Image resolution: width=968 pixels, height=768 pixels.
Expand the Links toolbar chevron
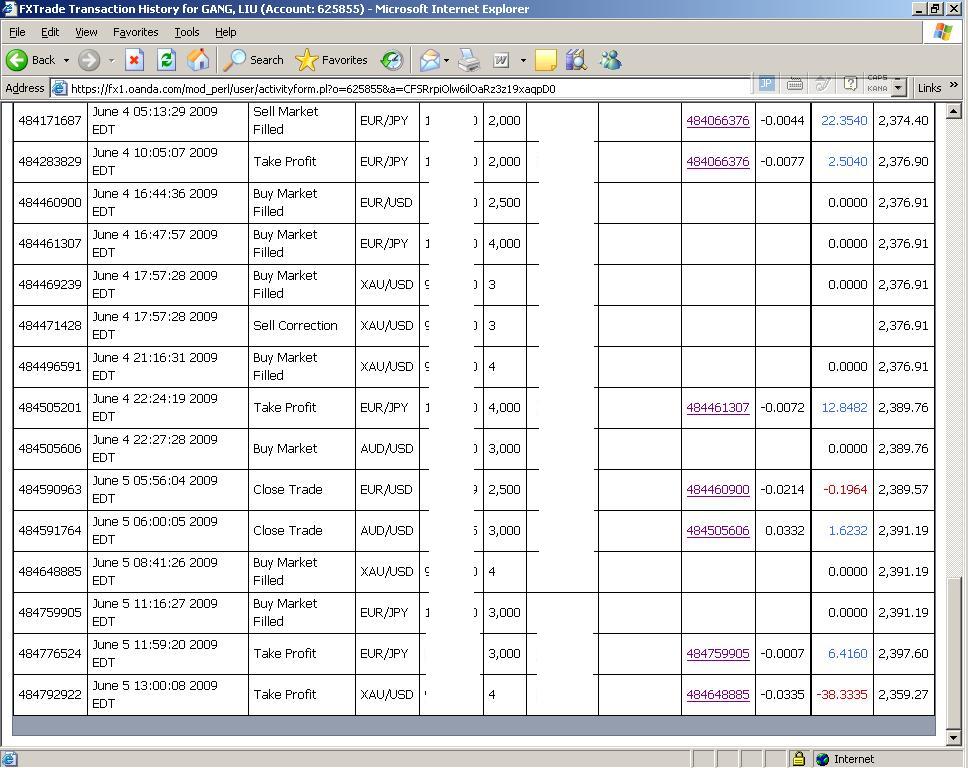pyautogui.click(x=954, y=85)
